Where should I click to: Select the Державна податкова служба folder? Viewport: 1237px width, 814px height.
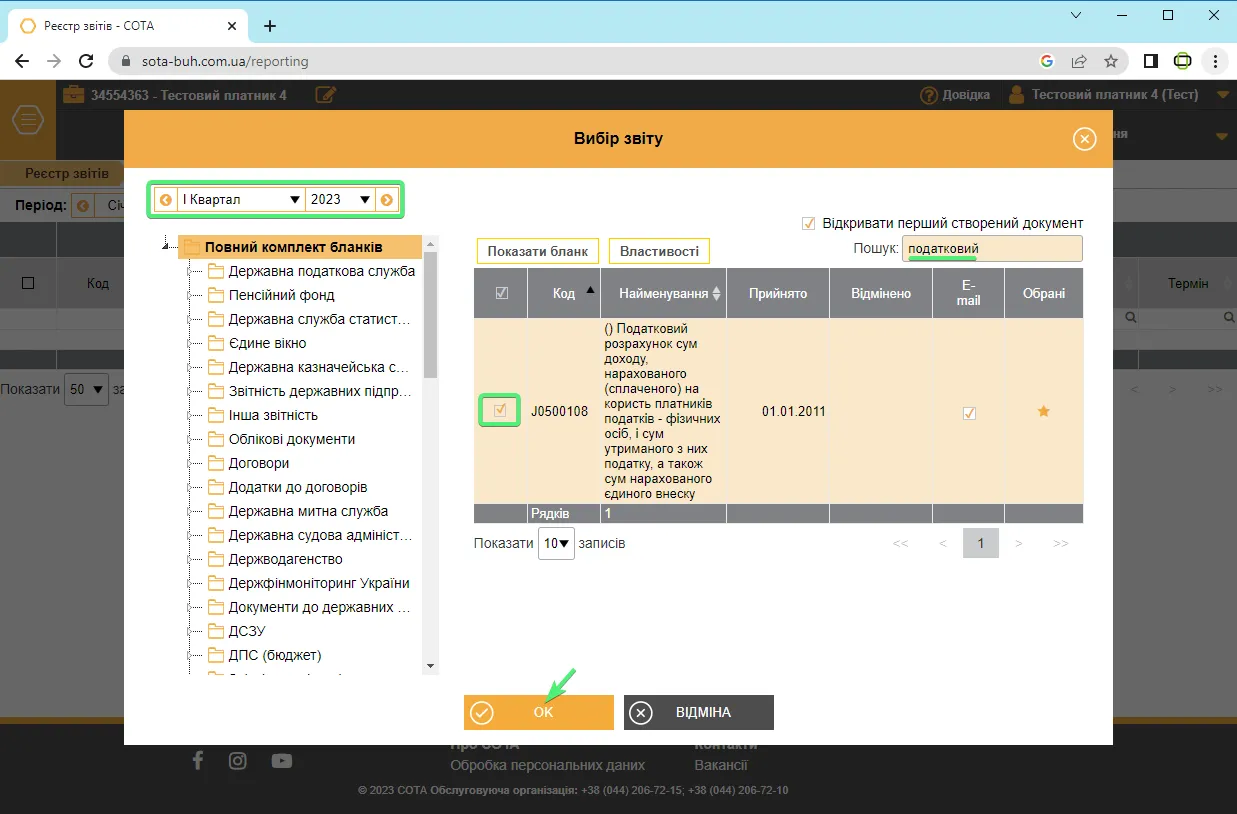click(311, 271)
